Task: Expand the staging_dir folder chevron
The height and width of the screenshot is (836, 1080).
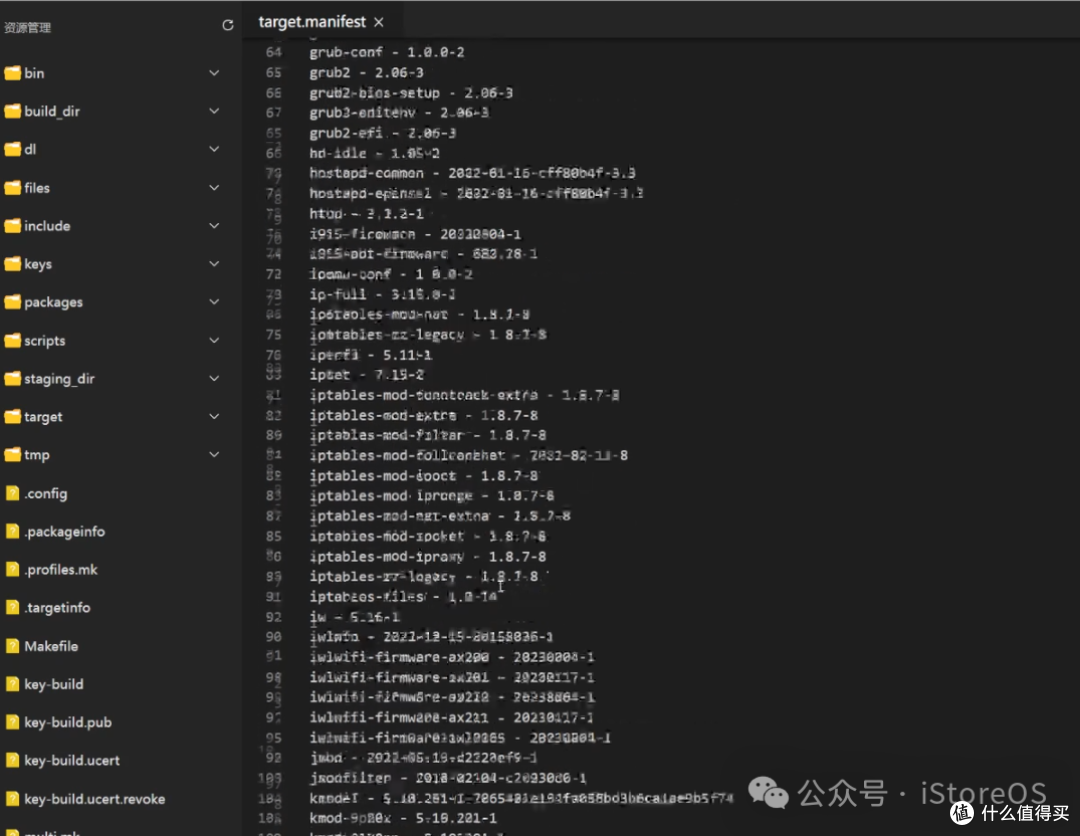Action: pos(214,378)
